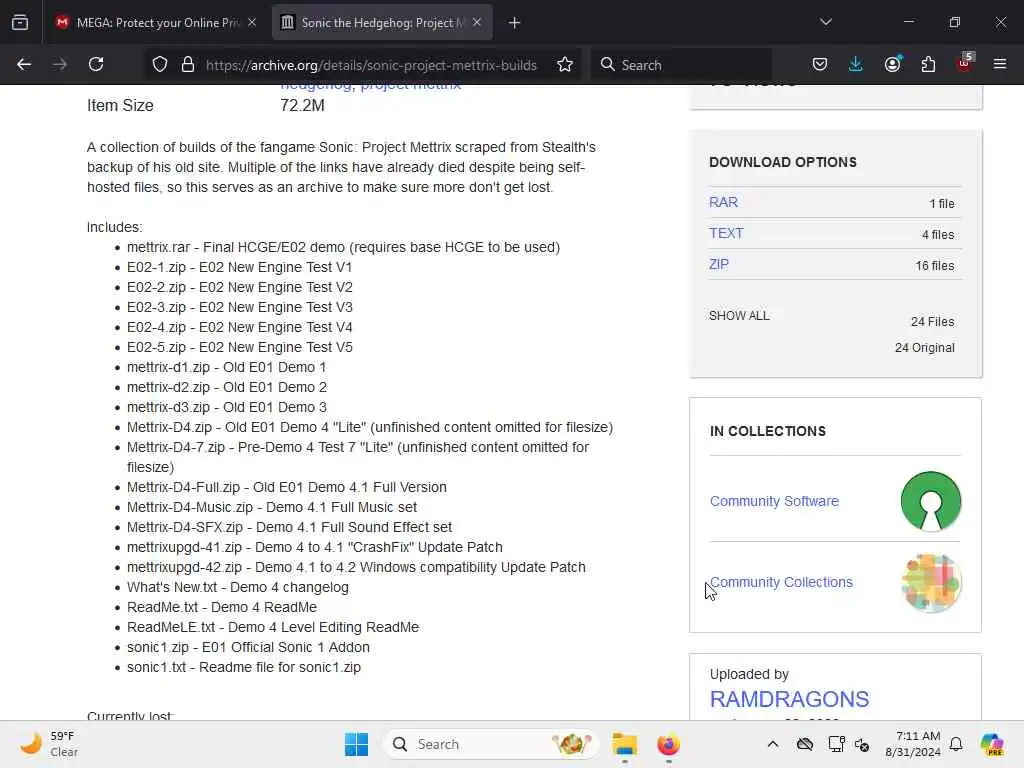1024x768 pixels.
Task: Reload the archive.org page
Action: [96, 65]
